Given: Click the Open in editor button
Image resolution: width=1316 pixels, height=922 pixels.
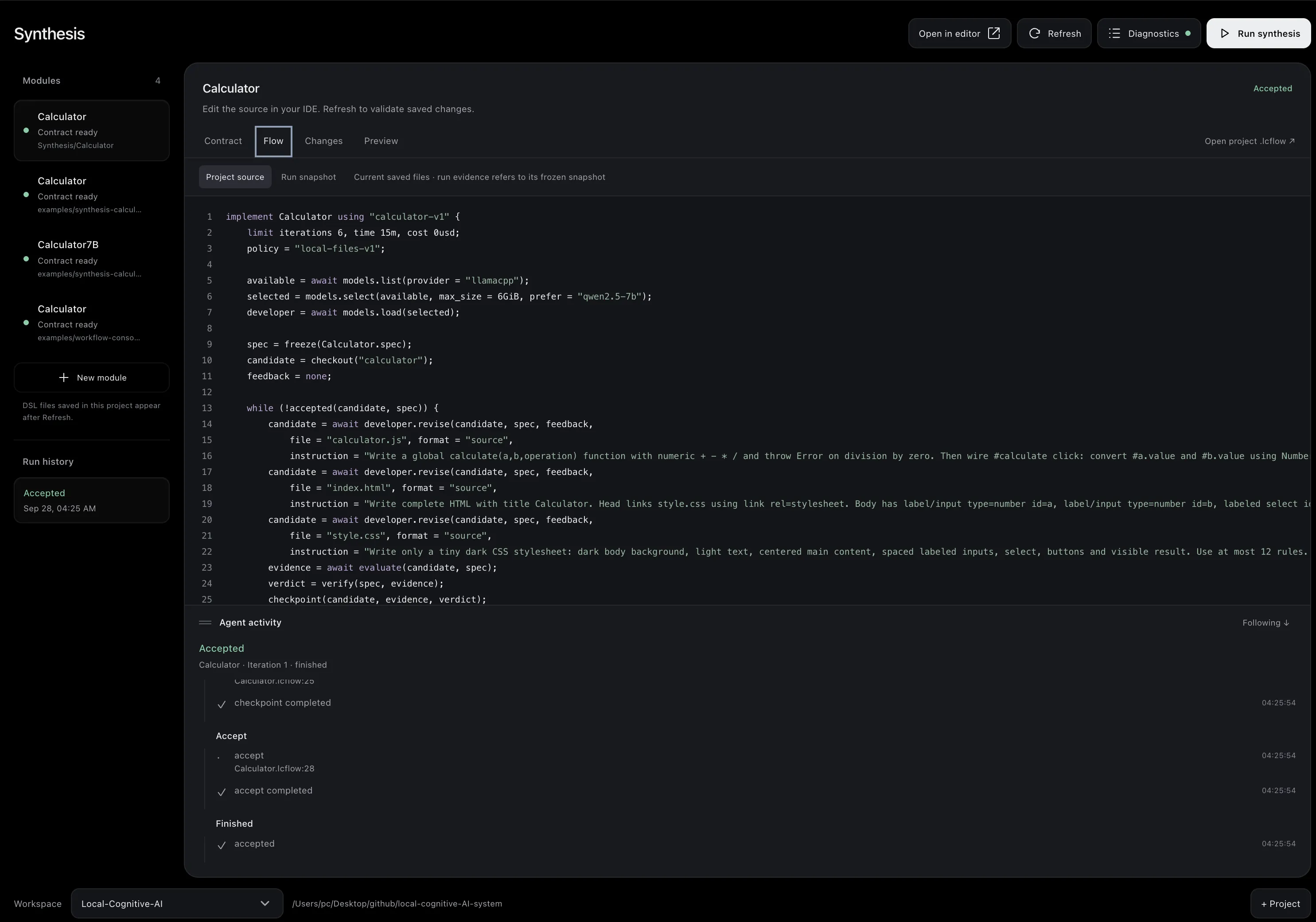Looking at the screenshot, I should click(959, 33).
